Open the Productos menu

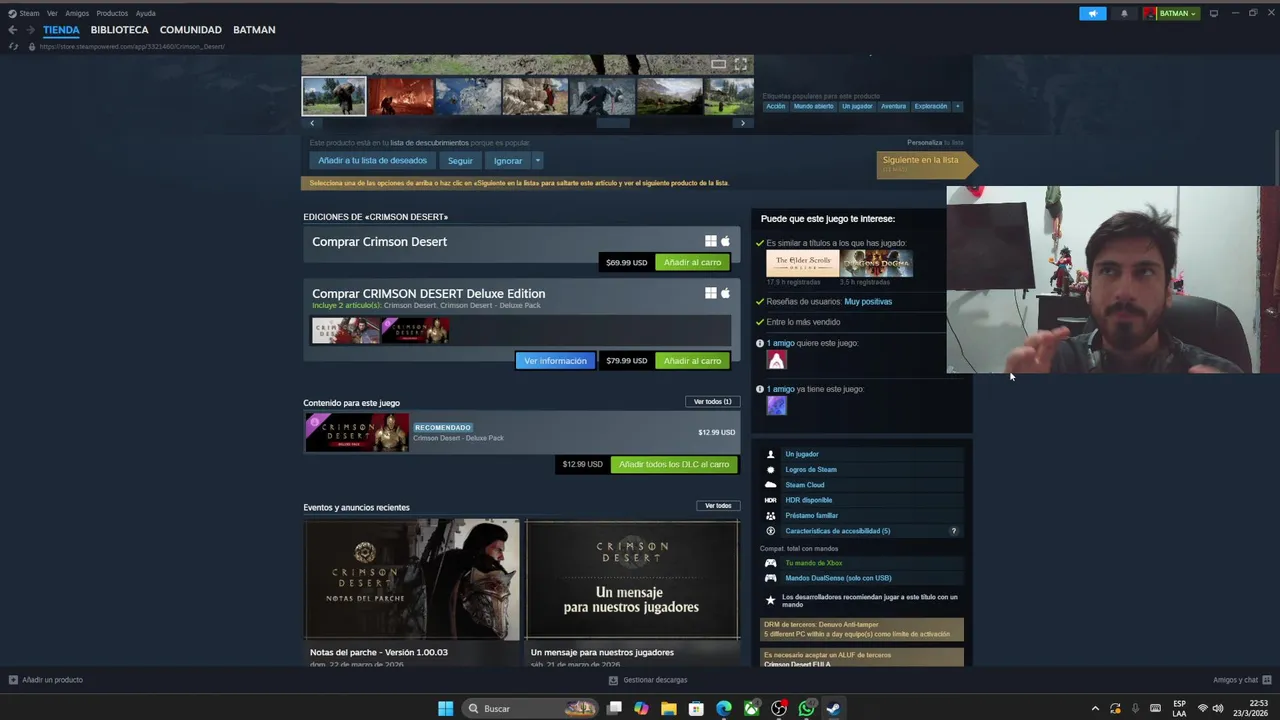point(112,13)
